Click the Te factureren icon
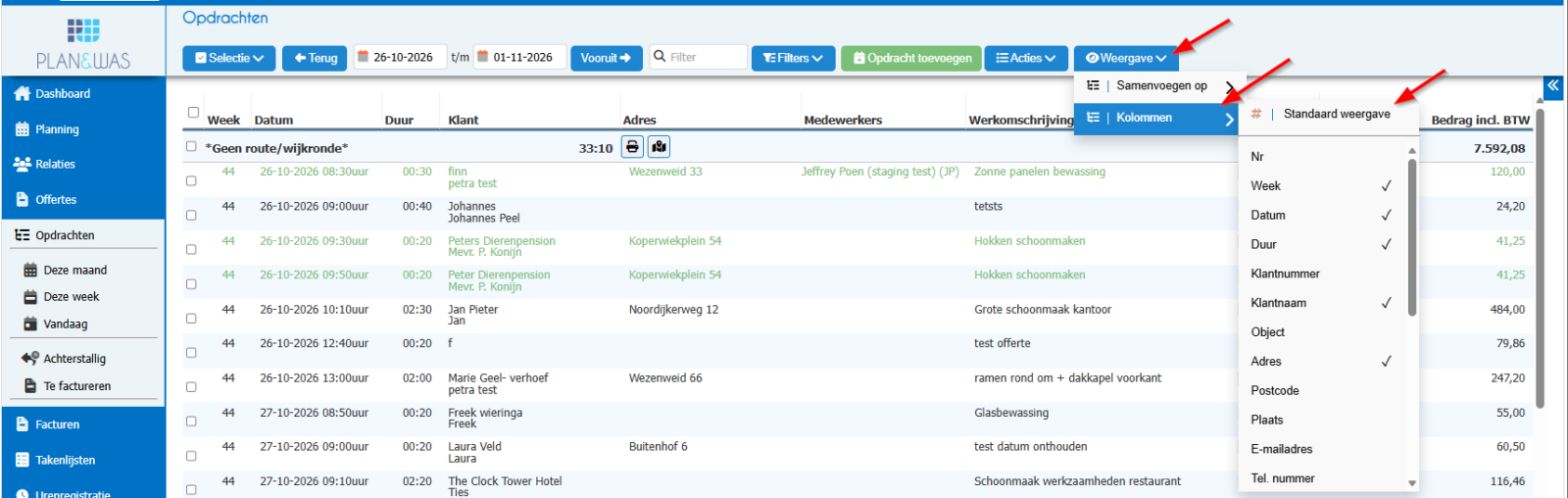This screenshot has width=1568, height=498. point(30,385)
